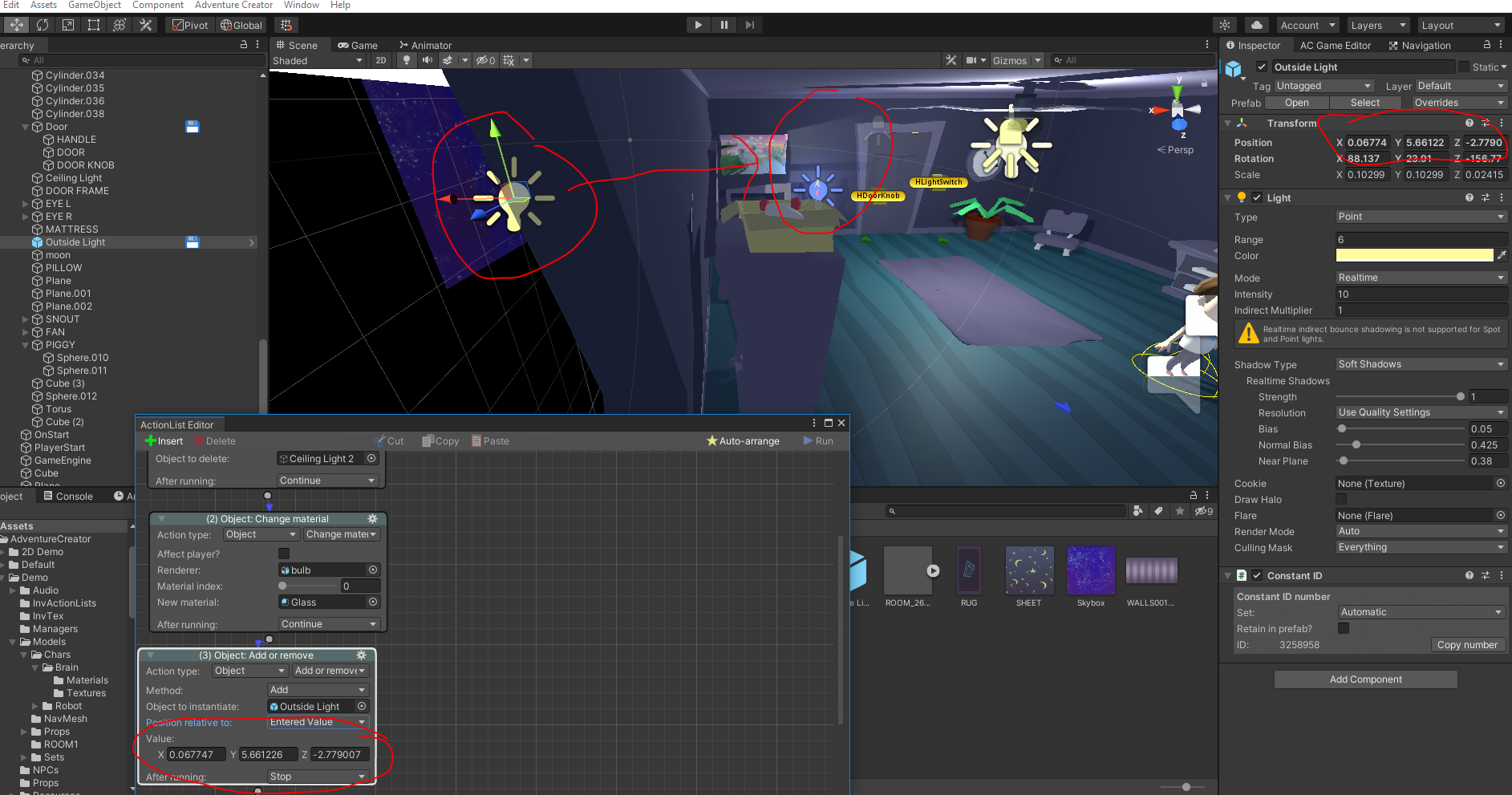Click the Copy number button

(x=1467, y=645)
